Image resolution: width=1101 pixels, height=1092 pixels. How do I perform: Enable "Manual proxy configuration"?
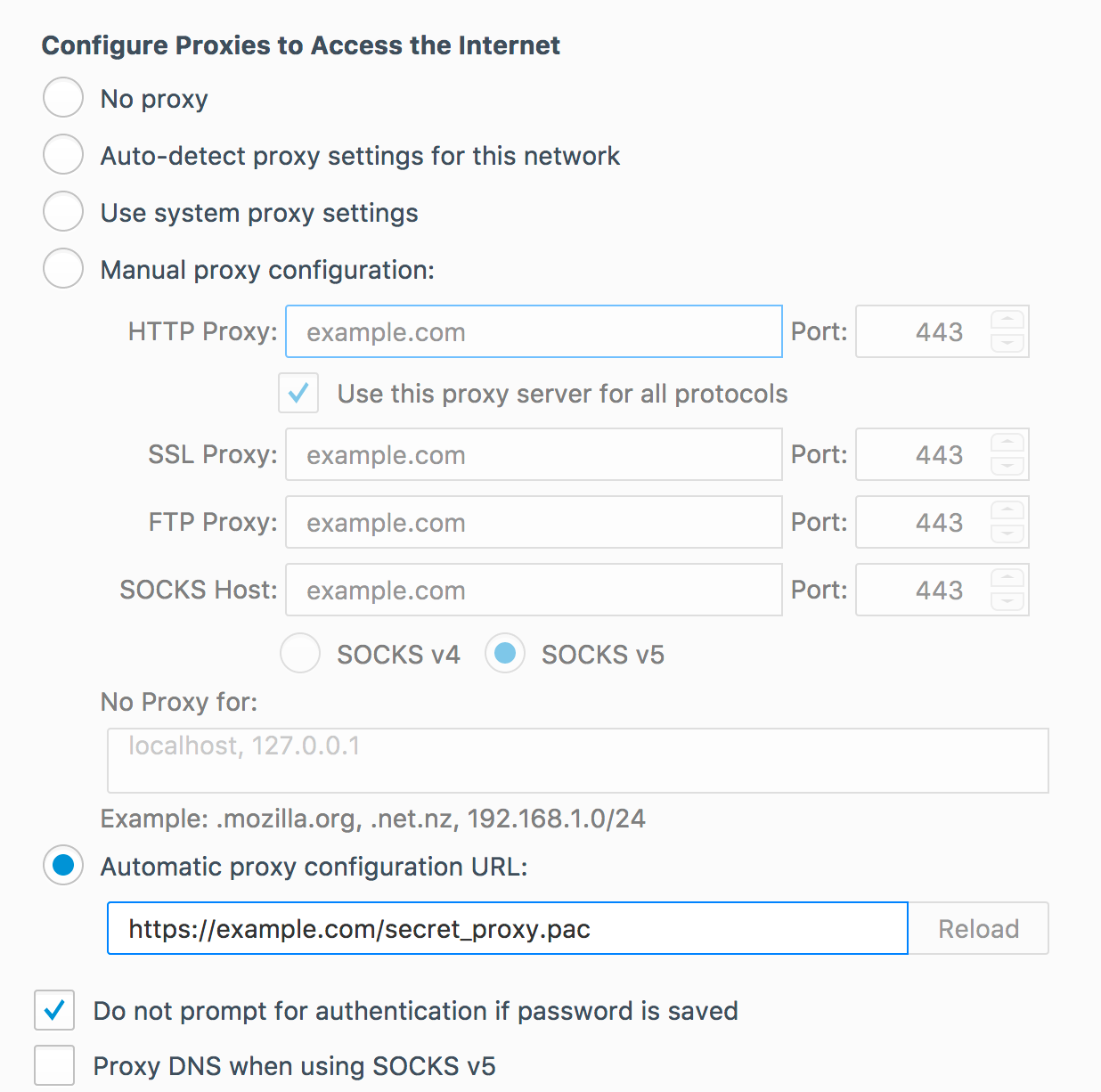[62, 268]
